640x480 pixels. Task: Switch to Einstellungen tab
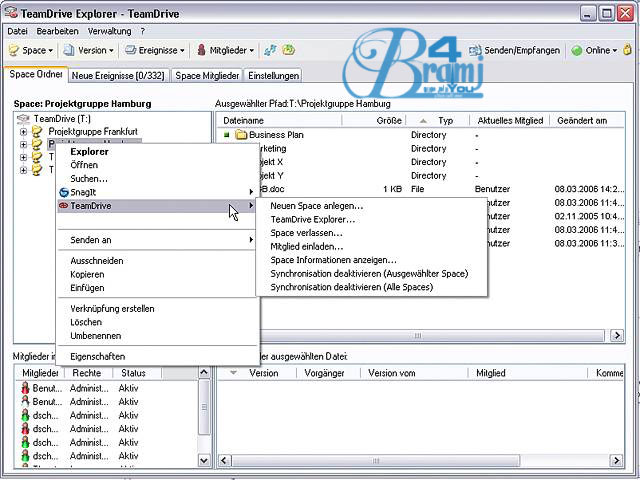click(x=273, y=76)
